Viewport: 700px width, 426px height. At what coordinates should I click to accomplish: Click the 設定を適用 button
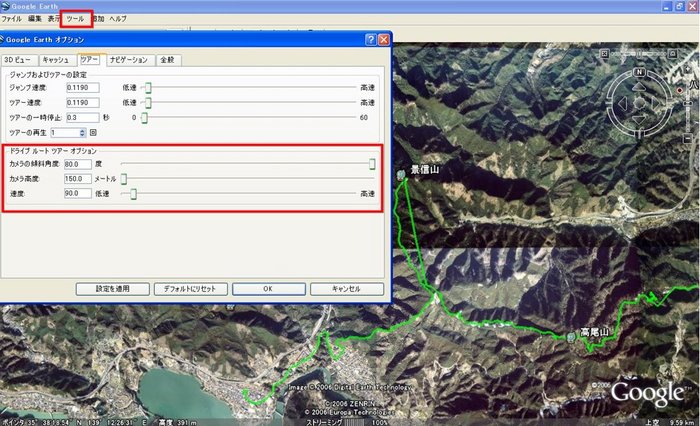coord(112,289)
